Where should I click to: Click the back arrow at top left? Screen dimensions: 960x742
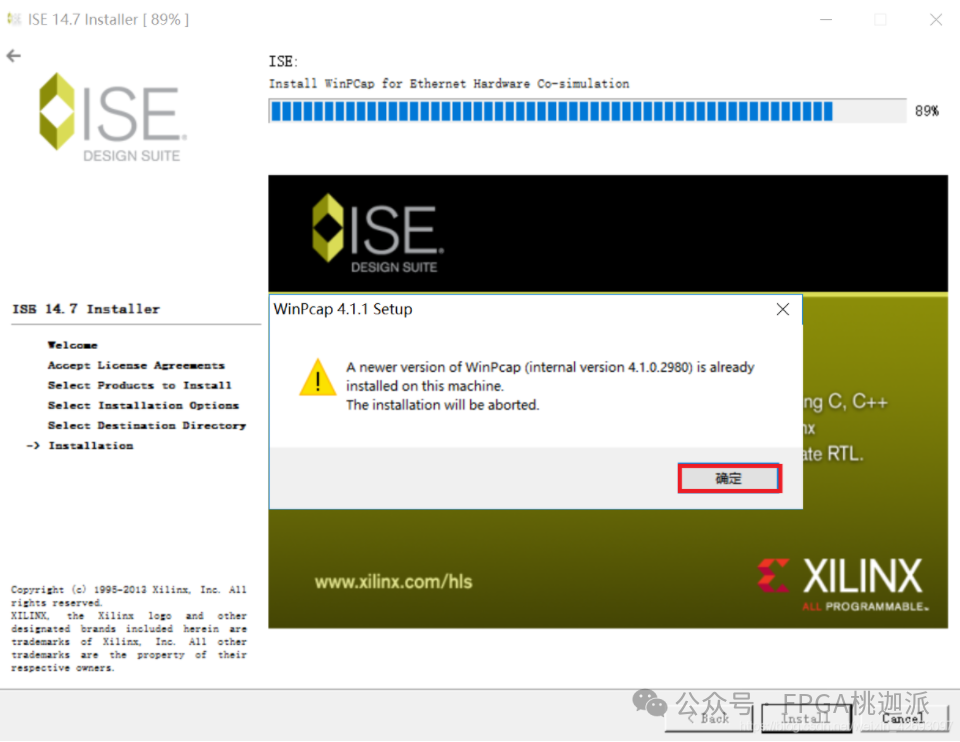(x=13, y=56)
